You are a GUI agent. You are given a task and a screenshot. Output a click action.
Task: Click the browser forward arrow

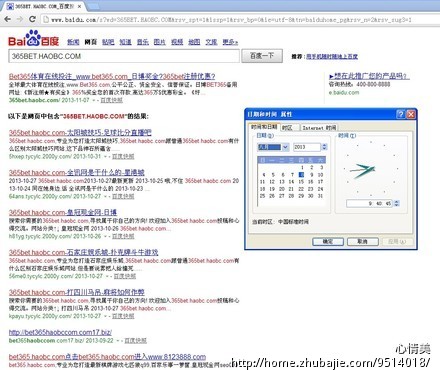[20, 19]
